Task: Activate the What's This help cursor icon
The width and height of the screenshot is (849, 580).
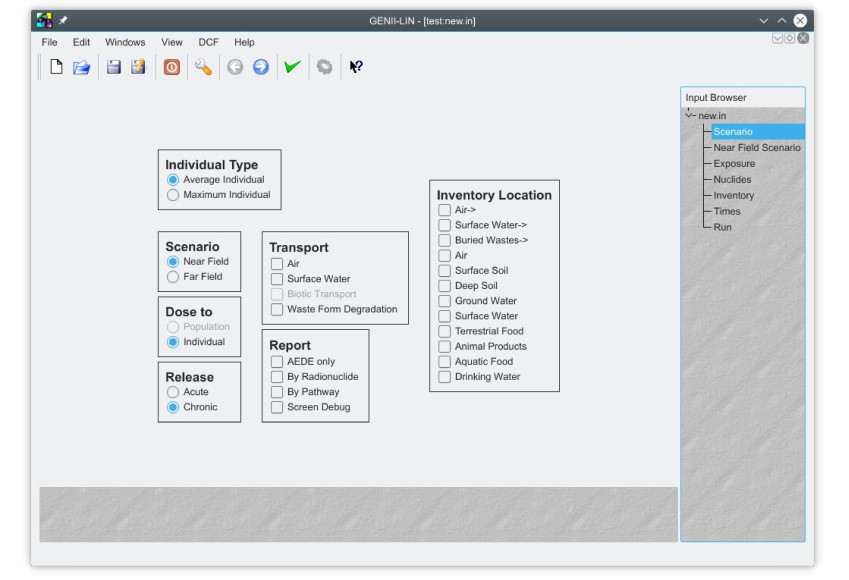Action: 356,67
